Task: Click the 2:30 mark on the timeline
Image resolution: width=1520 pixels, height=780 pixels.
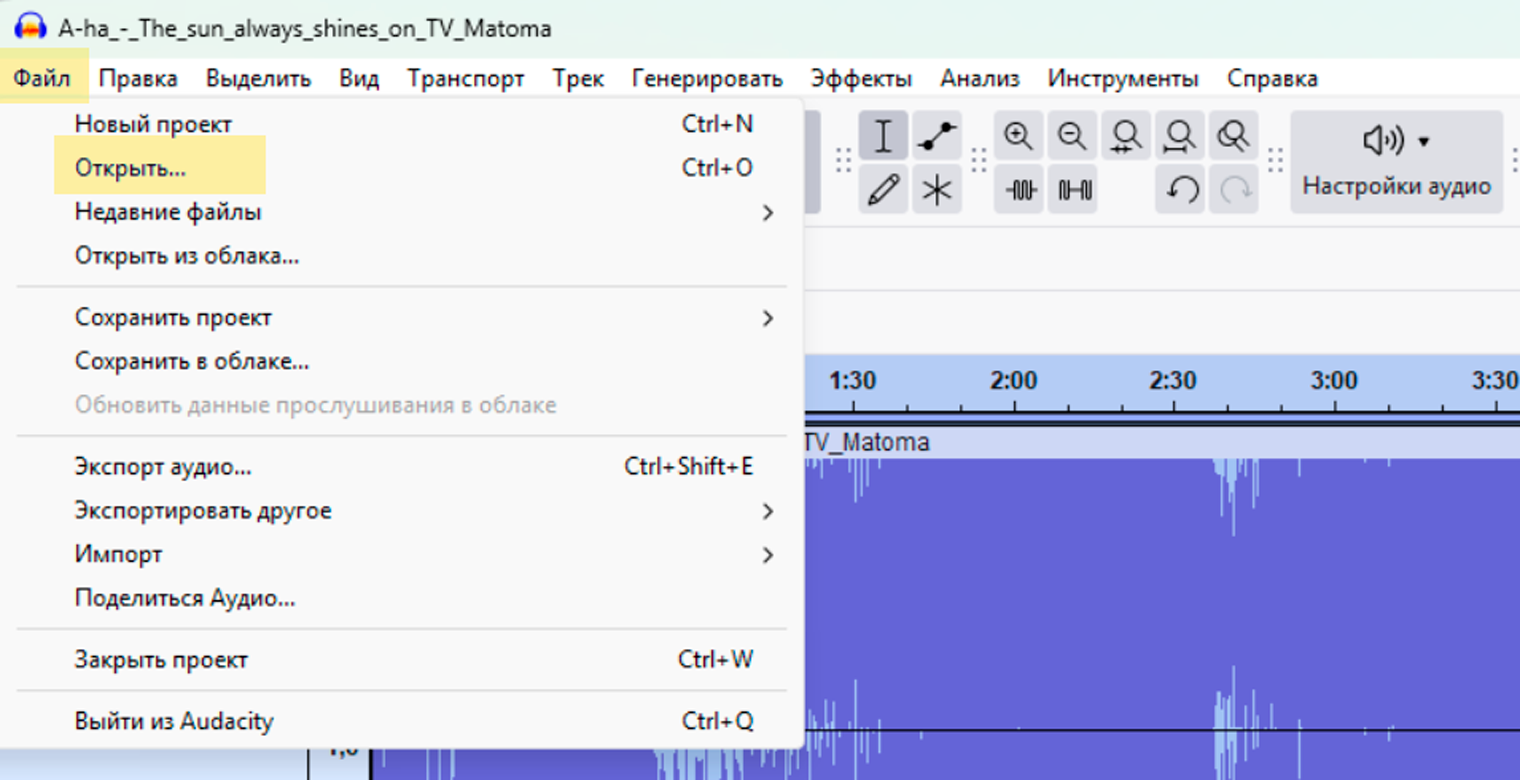Action: coord(1173,381)
